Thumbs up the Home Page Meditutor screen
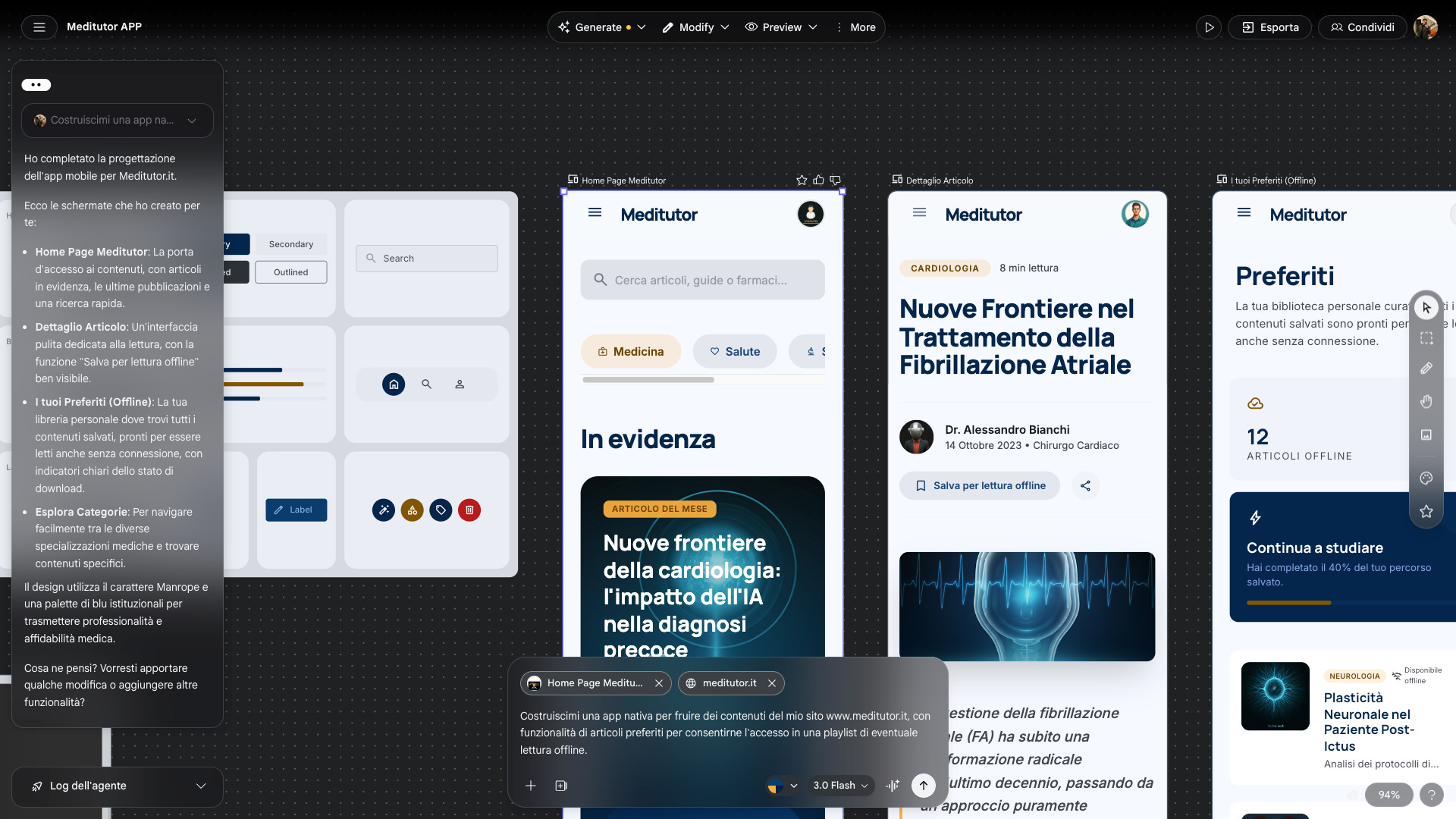Image resolution: width=1456 pixels, height=819 pixels. 818,180
